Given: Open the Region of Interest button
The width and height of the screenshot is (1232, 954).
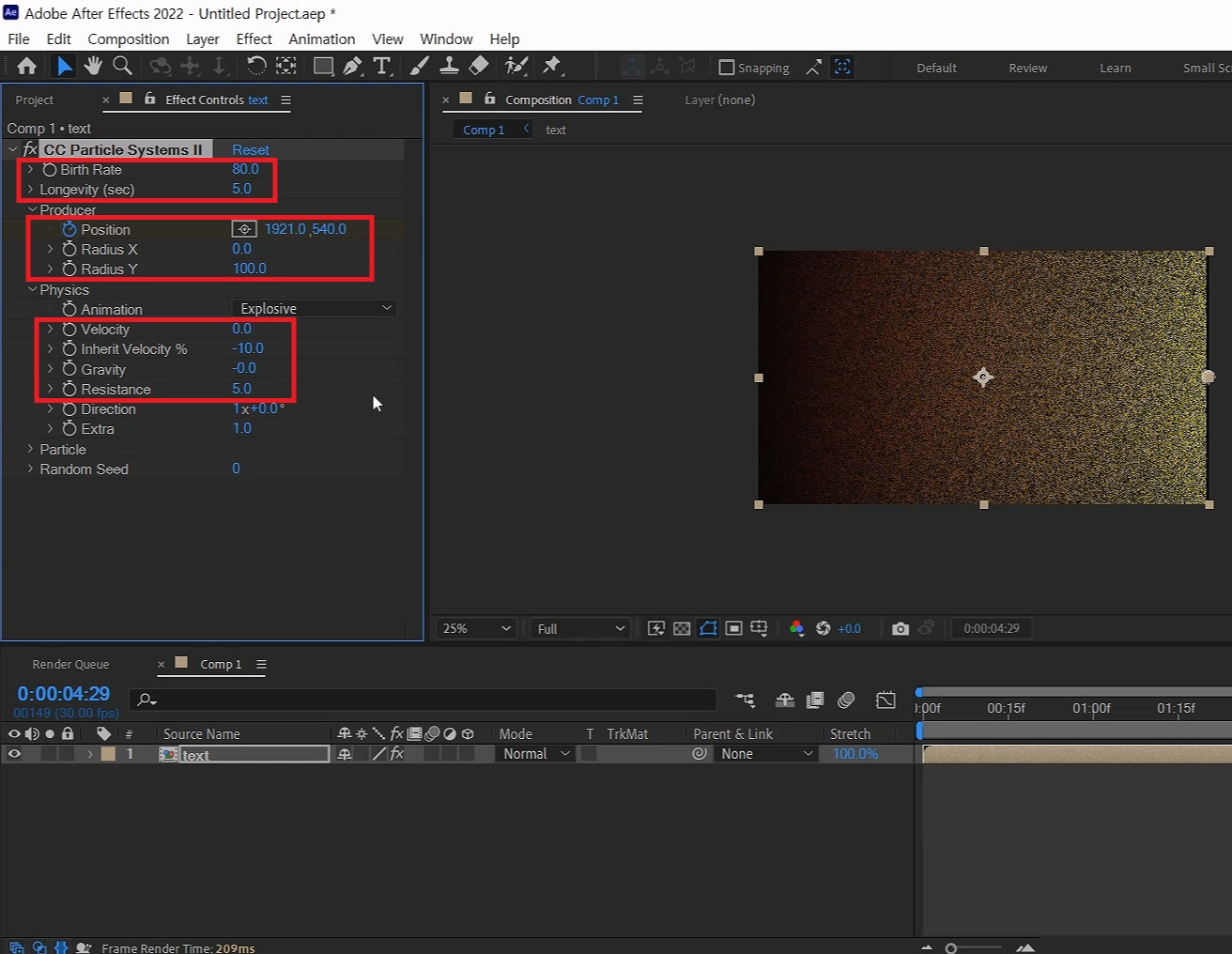Looking at the screenshot, I should [x=734, y=628].
